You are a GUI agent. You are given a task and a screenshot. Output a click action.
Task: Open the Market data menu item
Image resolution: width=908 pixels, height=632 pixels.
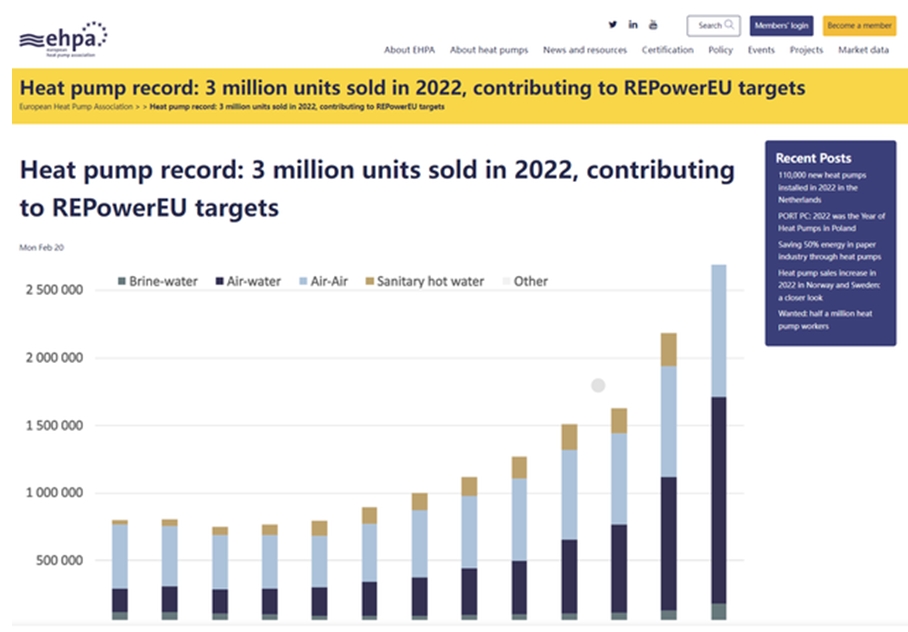click(x=863, y=50)
